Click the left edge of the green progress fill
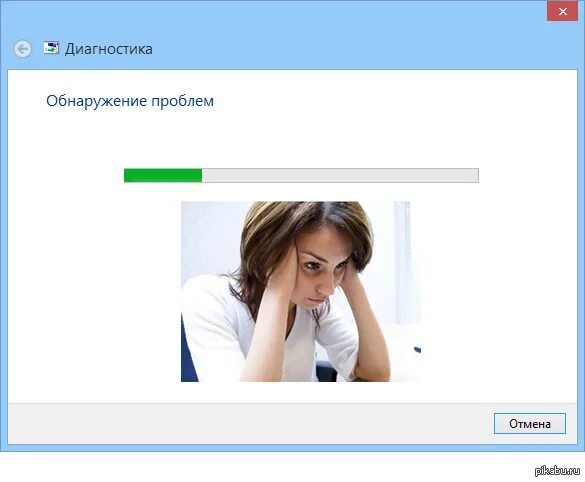The width and height of the screenshot is (585, 482). tap(126, 175)
